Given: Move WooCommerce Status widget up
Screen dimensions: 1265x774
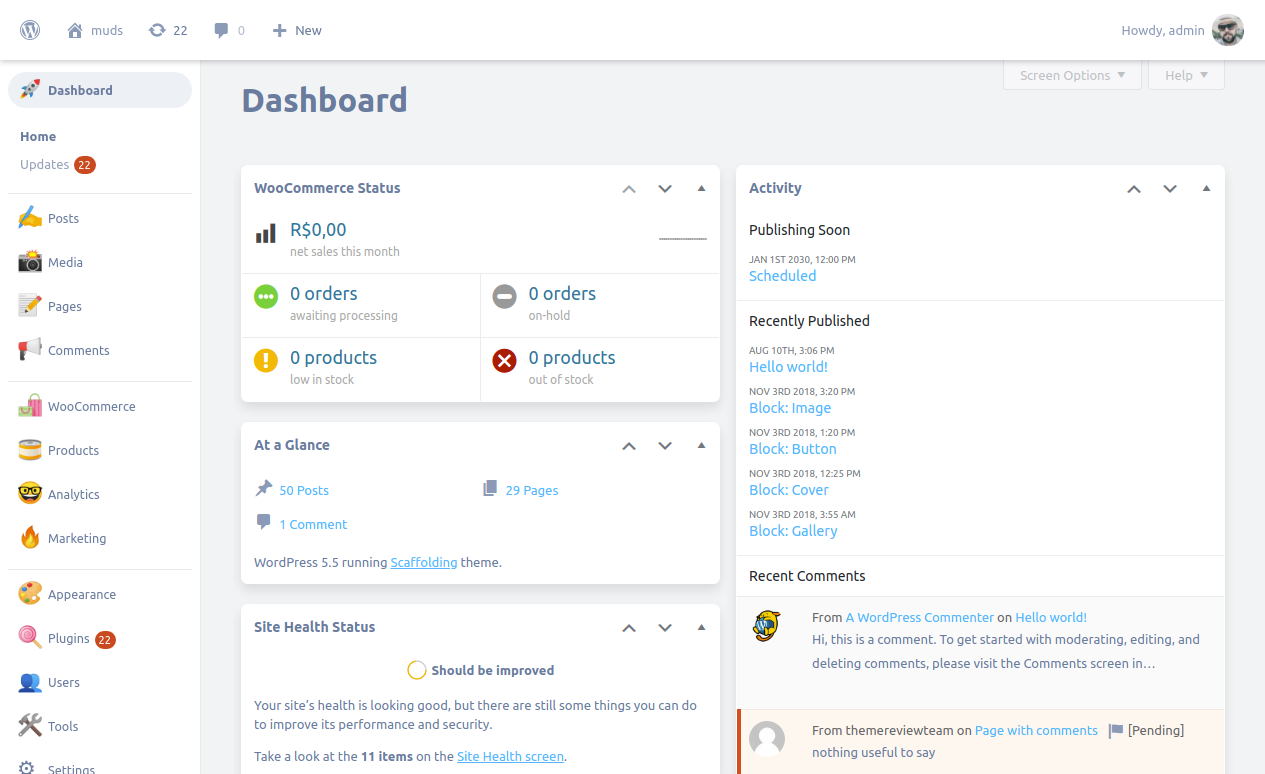Looking at the screenshot, I should pos(629,188).
